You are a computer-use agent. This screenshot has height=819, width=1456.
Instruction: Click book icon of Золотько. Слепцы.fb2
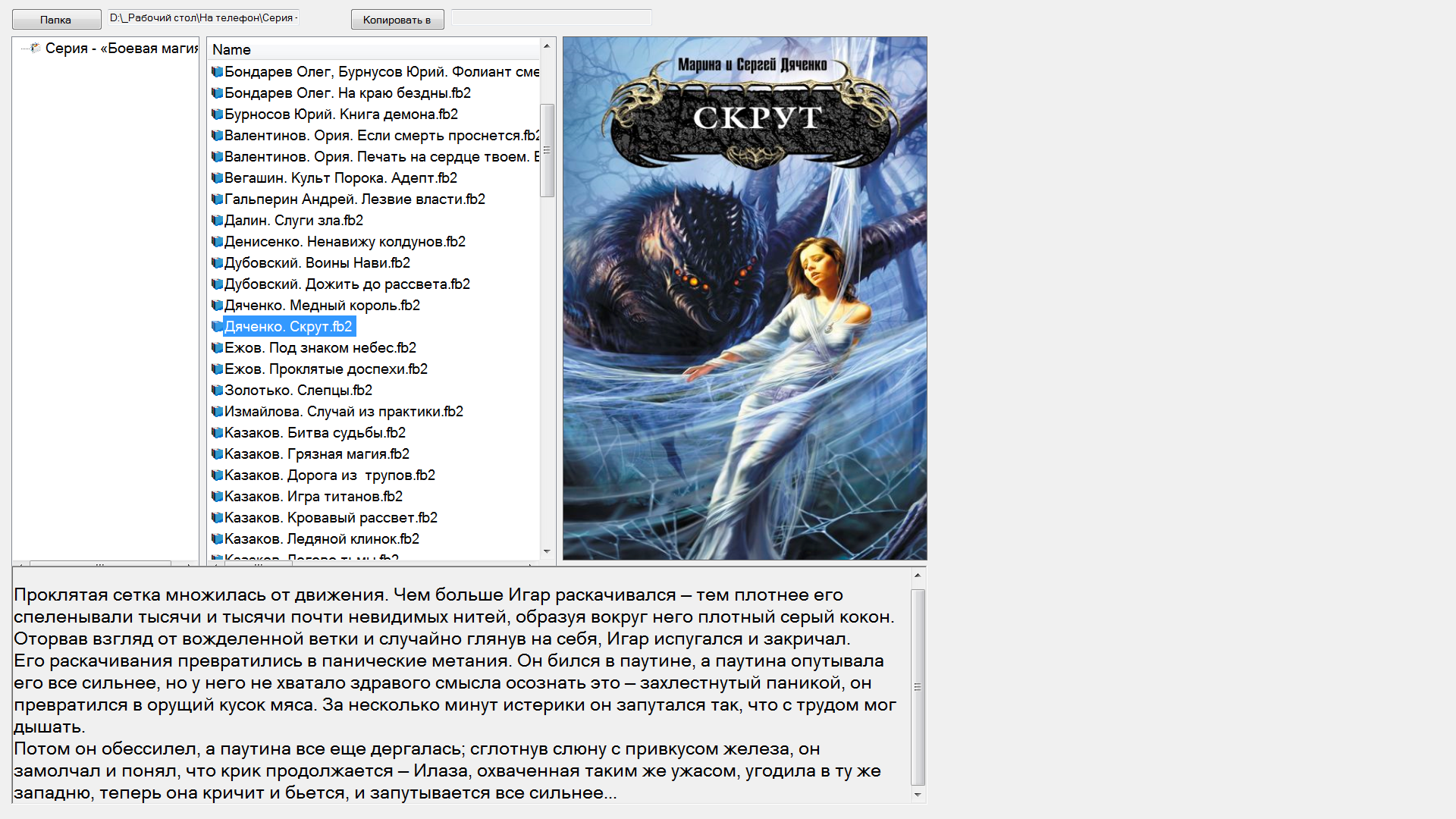217,391
